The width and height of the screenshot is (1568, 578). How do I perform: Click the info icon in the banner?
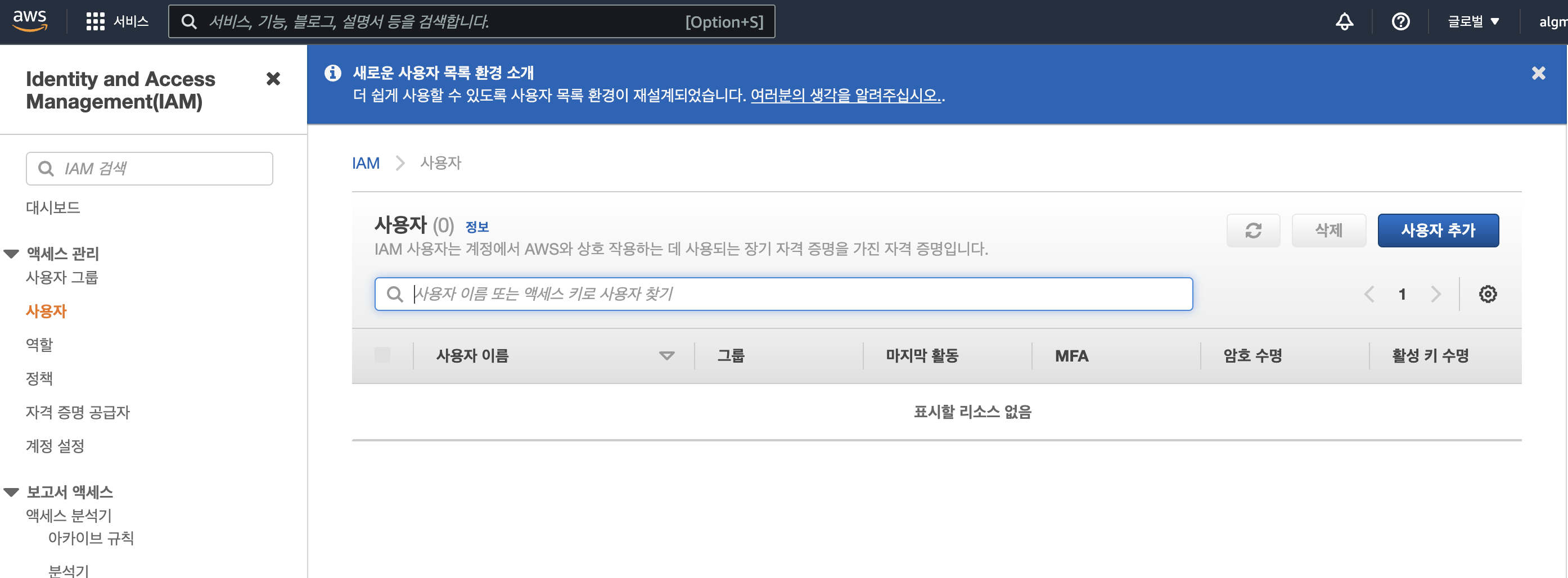point(332,73)
